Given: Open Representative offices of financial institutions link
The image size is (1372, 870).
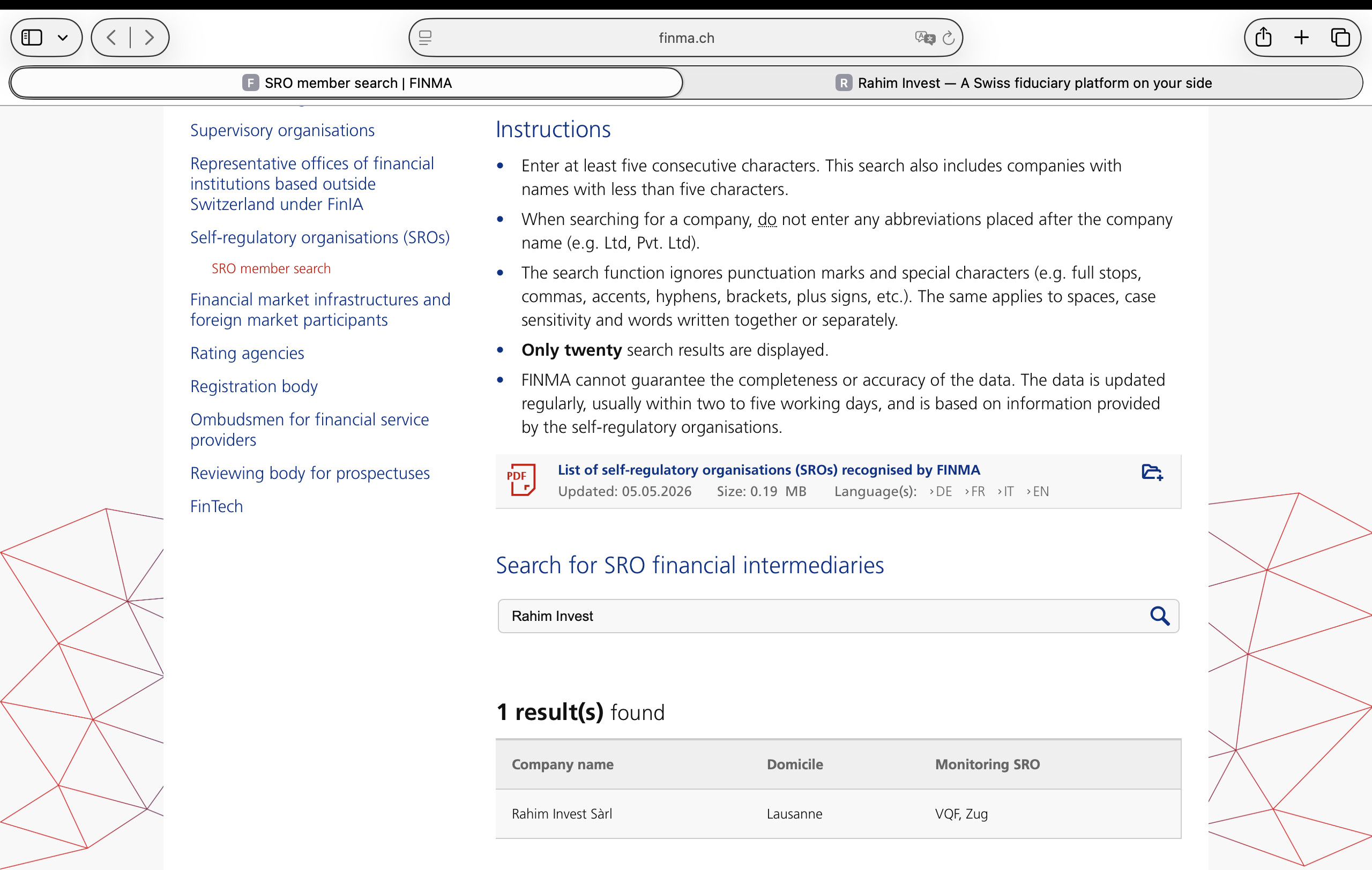Looking at the screenshot, I should (312, 184).
